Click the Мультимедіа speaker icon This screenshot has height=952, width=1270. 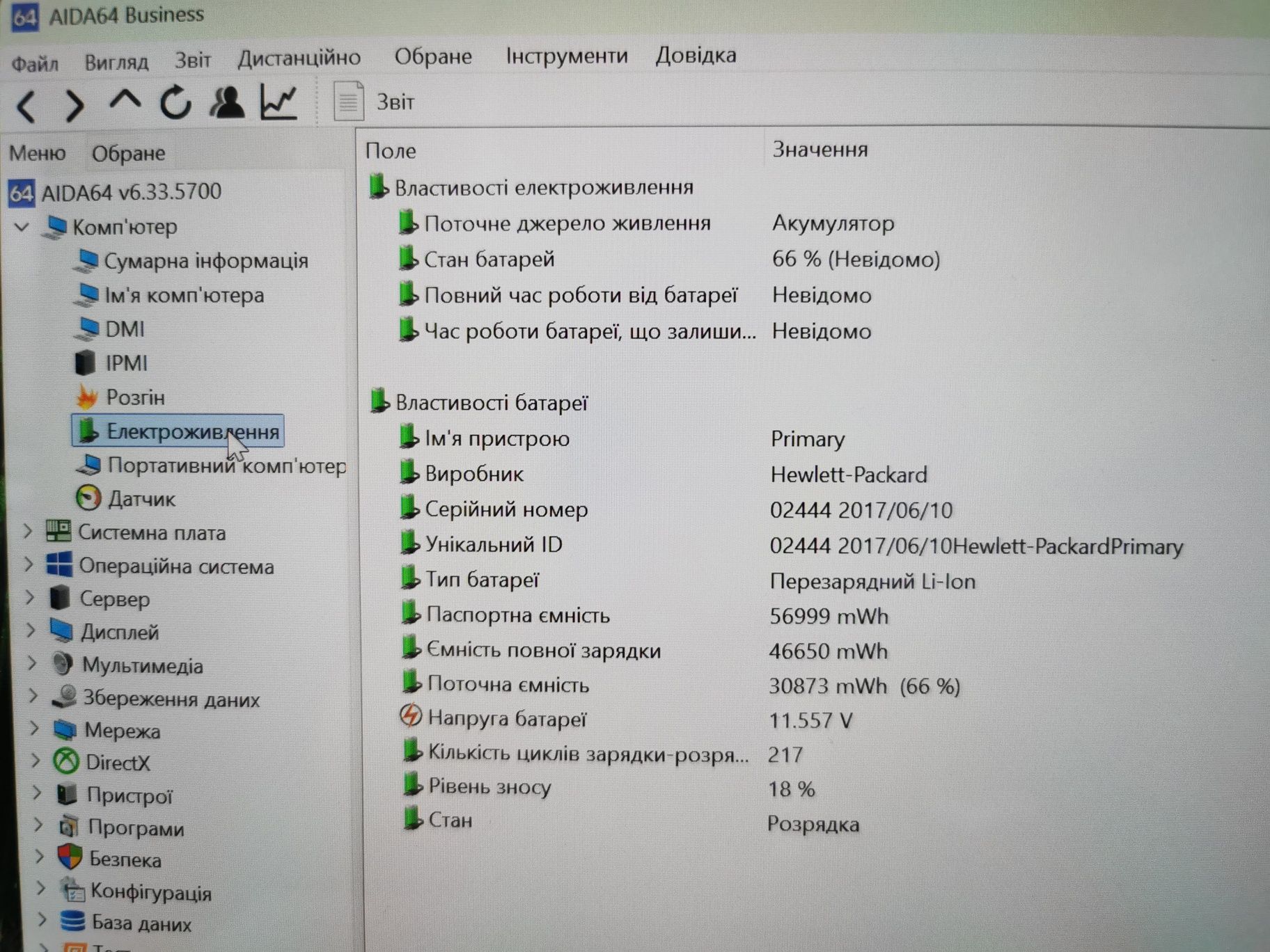(63, 664)
